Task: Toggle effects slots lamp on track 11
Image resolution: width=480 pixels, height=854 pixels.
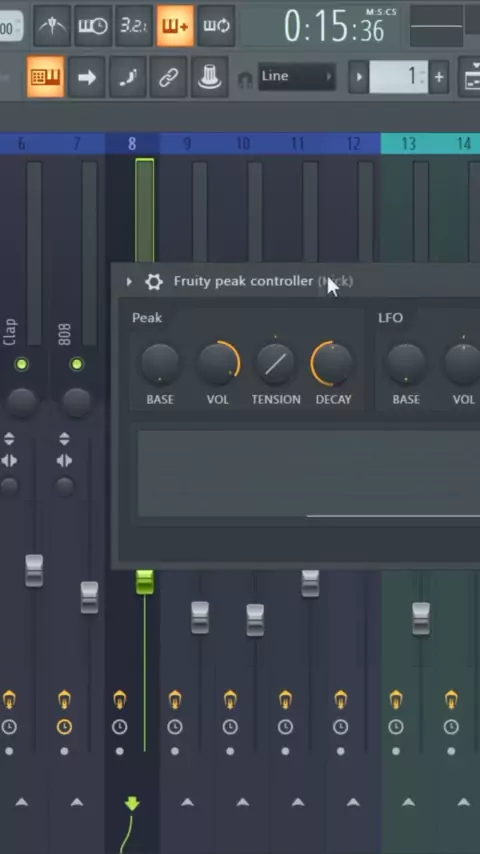Action: coord(285,699)
